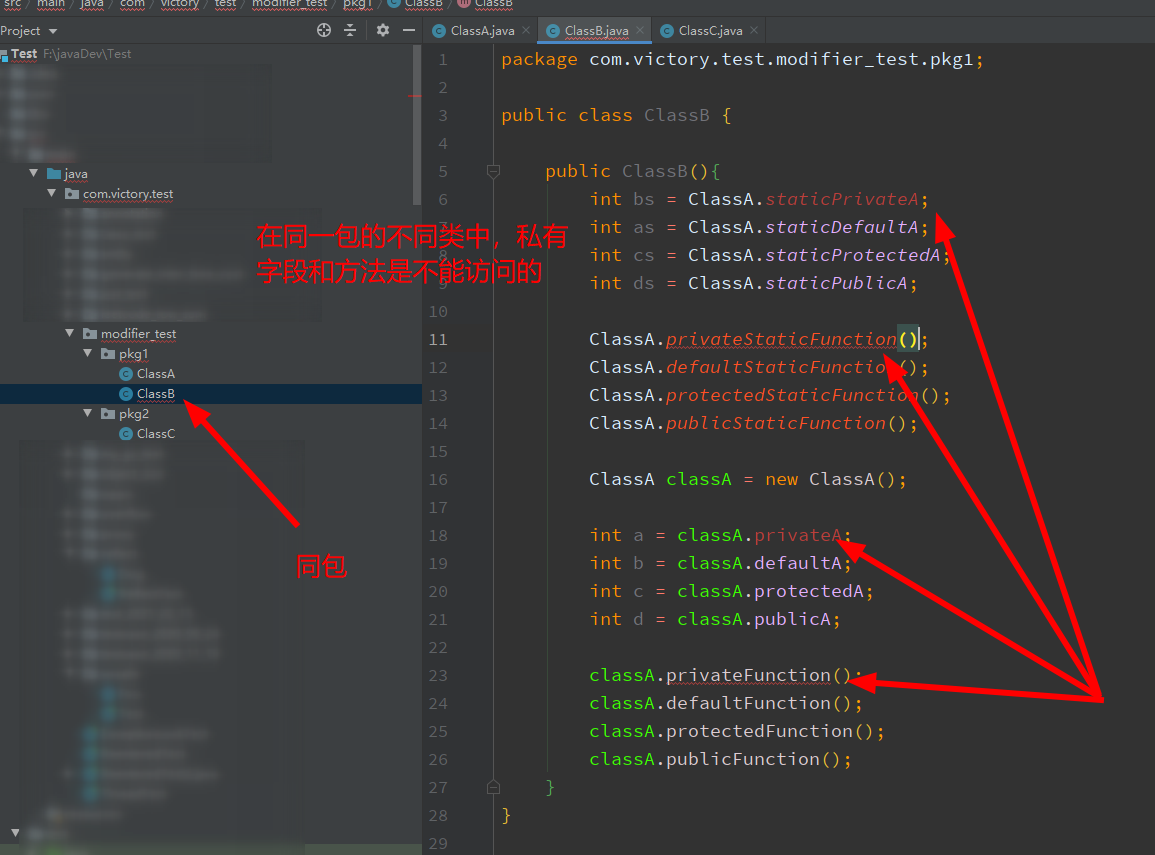Click staticDefaultA on line 7

click(842, 227)
